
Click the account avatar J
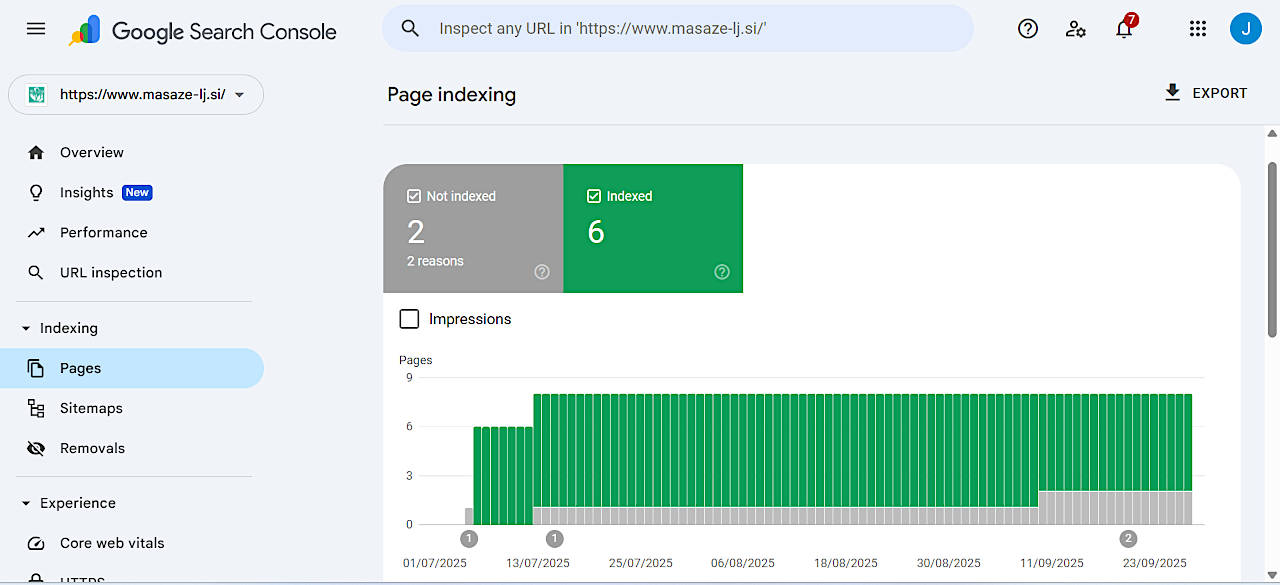[x=1245, y=29]
